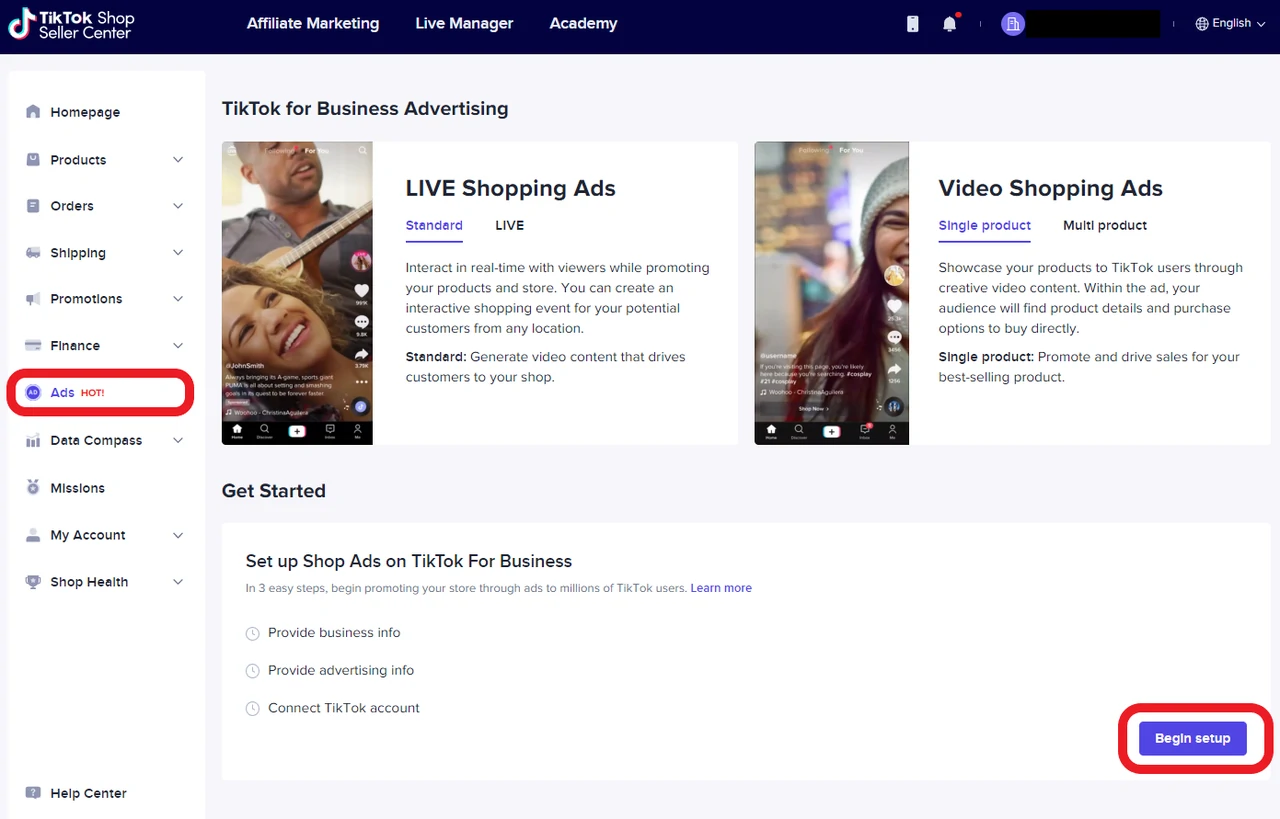Click the Missions medal icon
1280x819 pixels.
[x=33, y=488]
